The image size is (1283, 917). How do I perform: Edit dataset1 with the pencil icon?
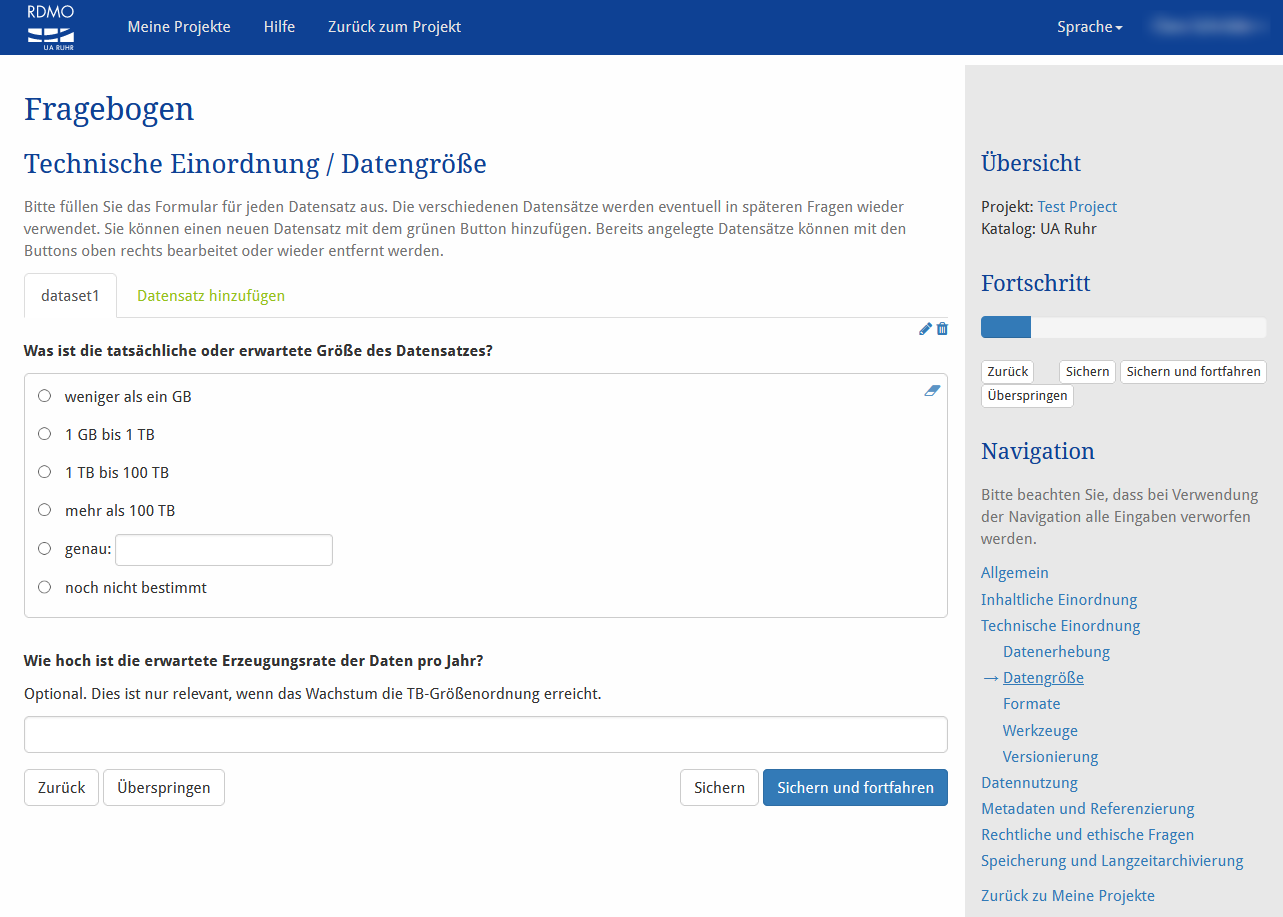(925, 329)
